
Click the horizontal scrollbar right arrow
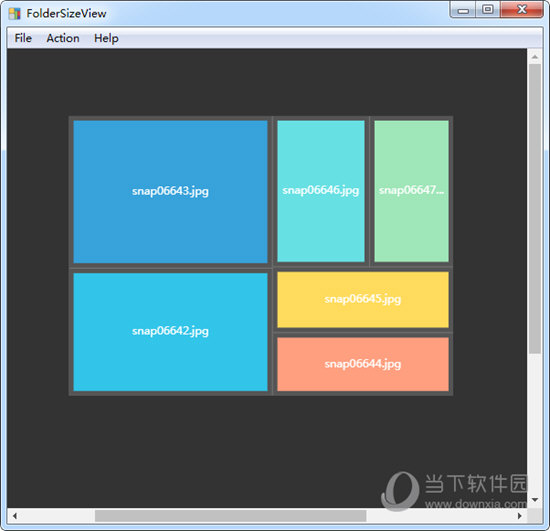[520, 516]
